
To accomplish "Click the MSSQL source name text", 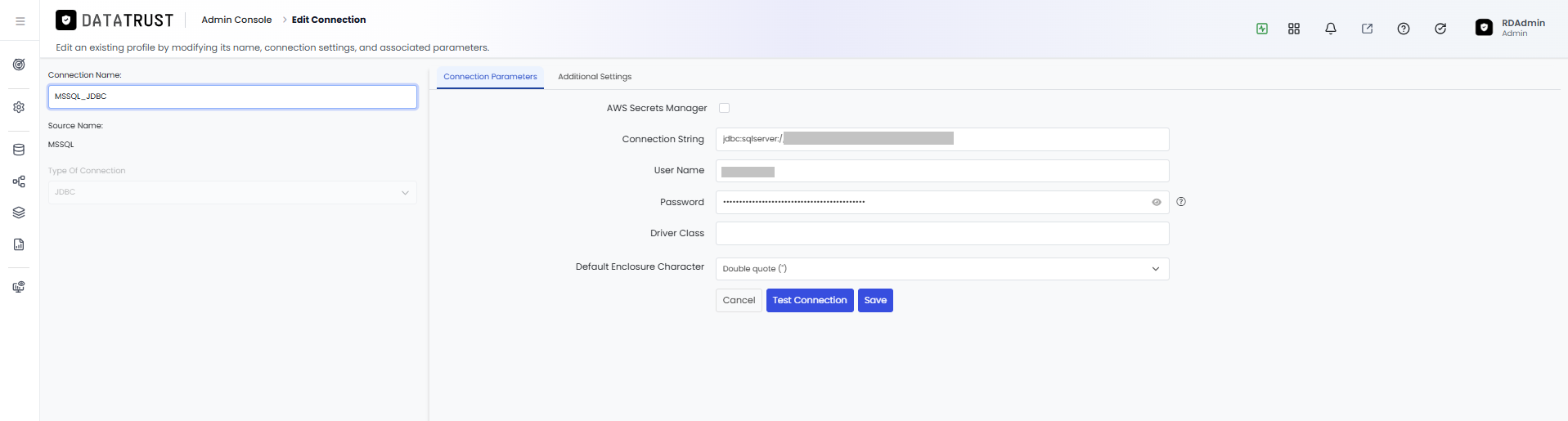I will (61, 145).
